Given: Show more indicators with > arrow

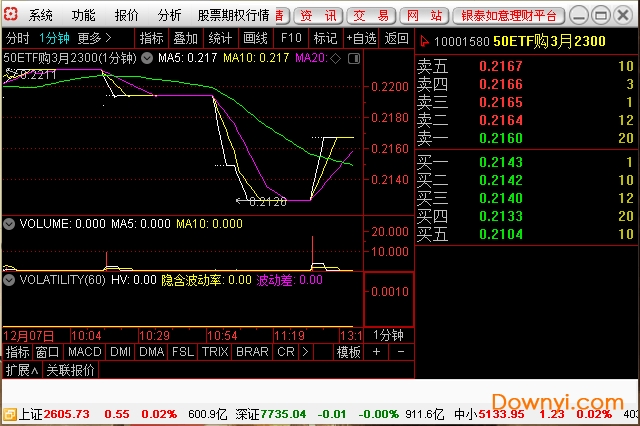Looking at the screenshot, I should pyautogui.click(x=305, y=352).
